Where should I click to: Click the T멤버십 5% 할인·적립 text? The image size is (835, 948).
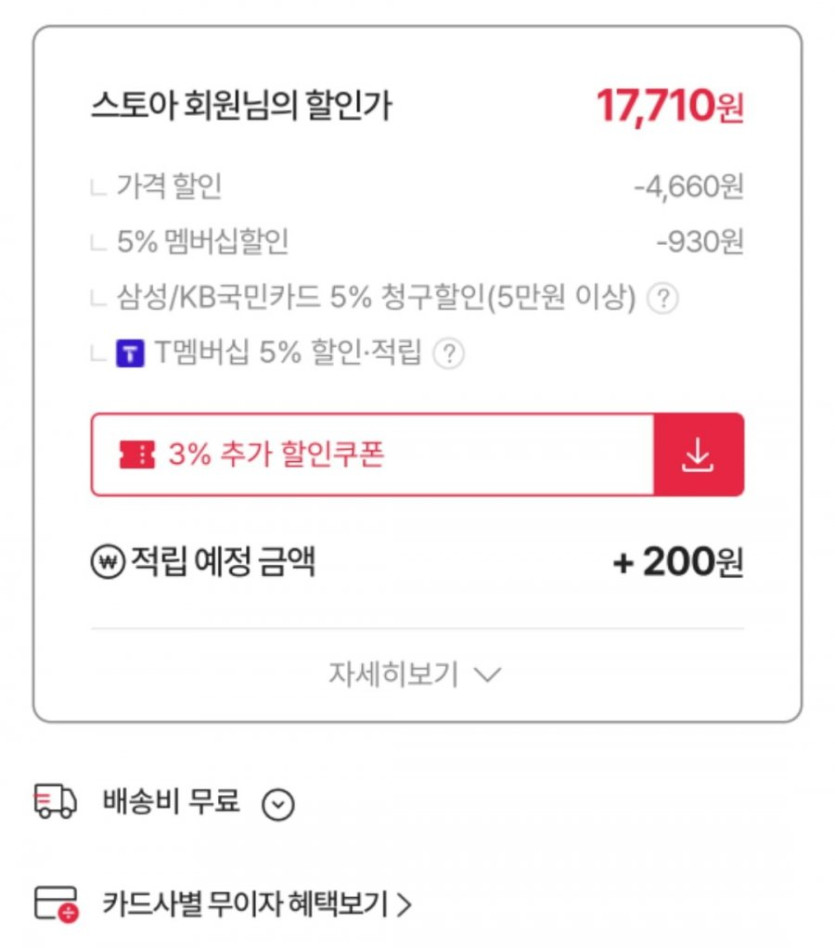click(x=287, y=353)
